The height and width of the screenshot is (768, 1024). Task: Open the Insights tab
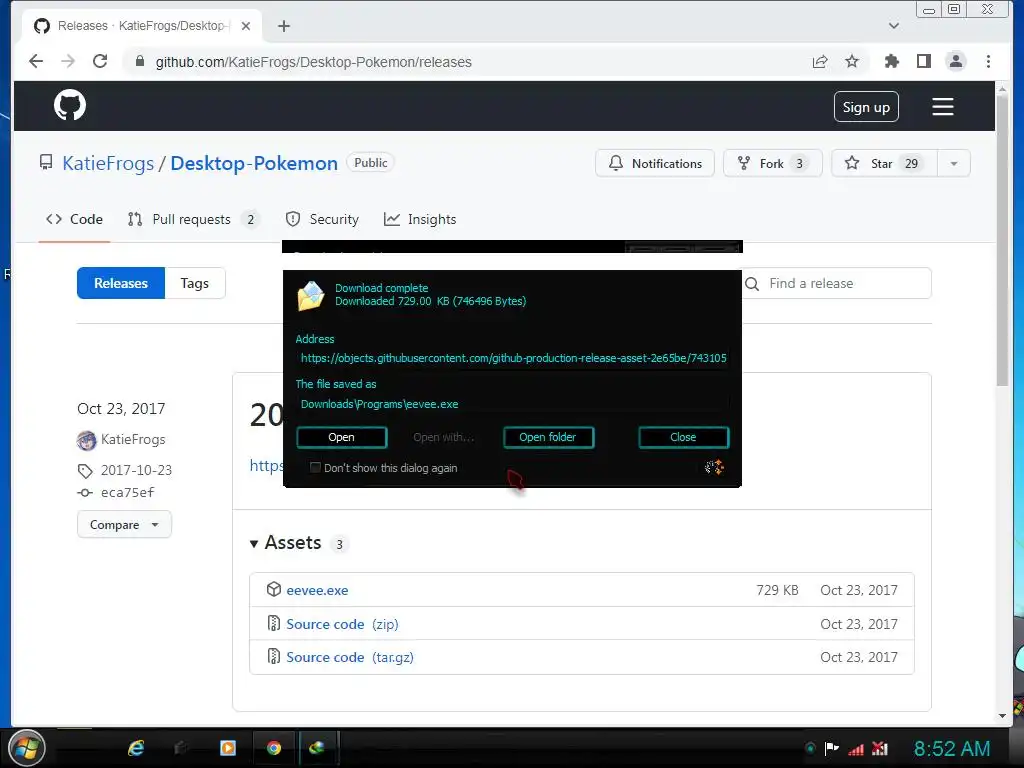[x=420, y=219]
